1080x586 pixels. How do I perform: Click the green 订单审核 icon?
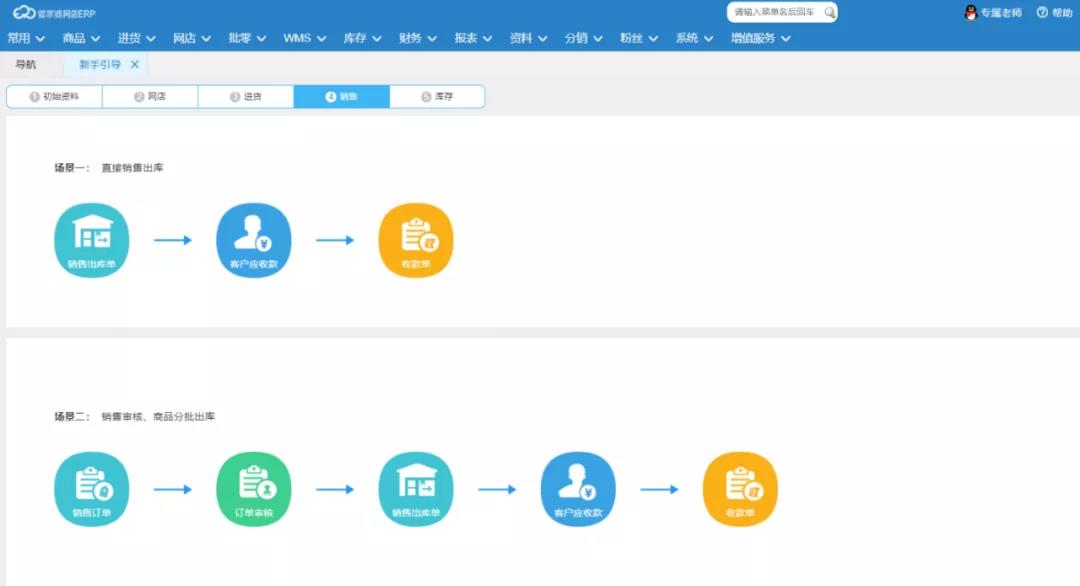(x=253, y=489)
